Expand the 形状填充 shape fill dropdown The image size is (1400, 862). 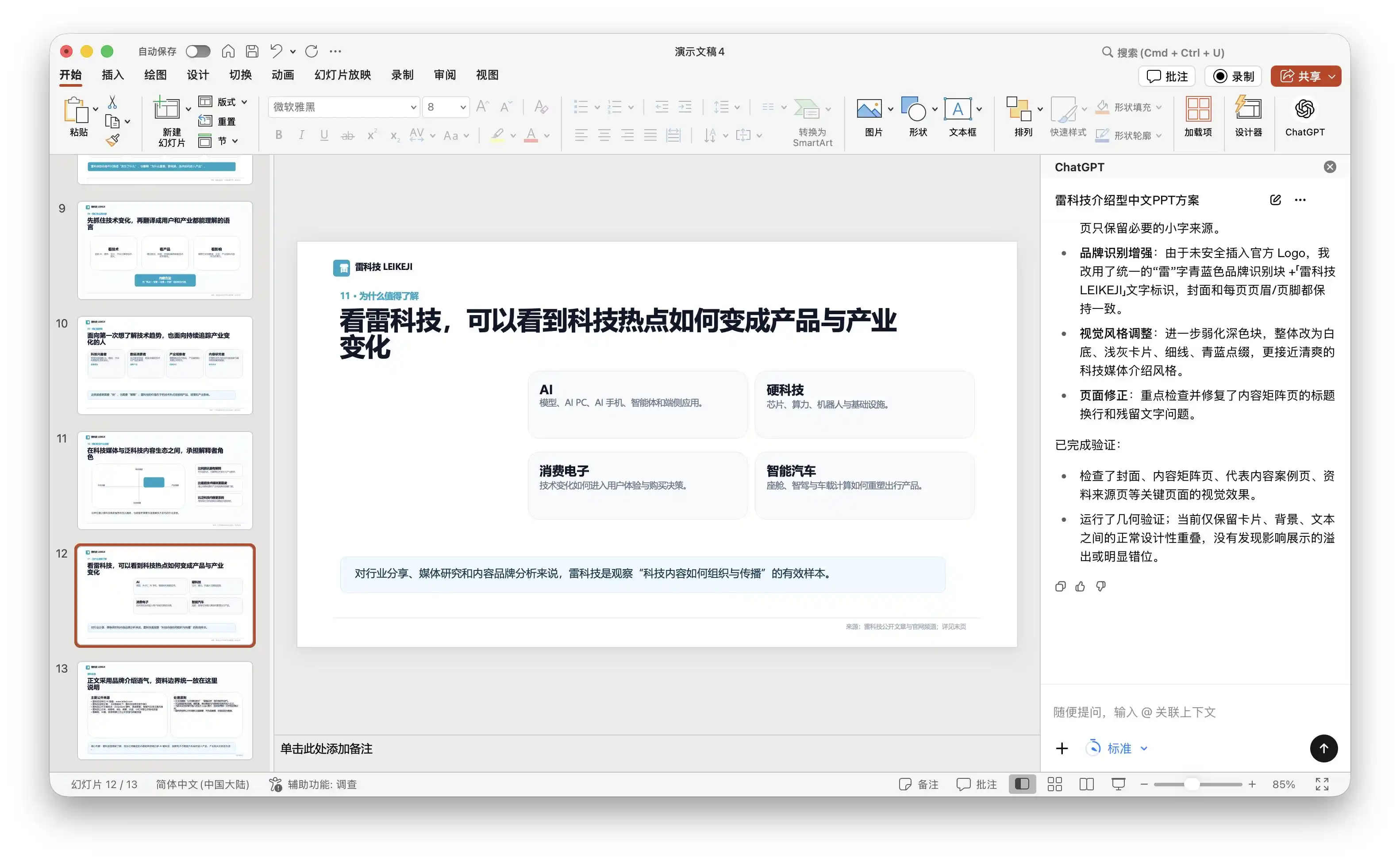click(x=1159, y=107)
